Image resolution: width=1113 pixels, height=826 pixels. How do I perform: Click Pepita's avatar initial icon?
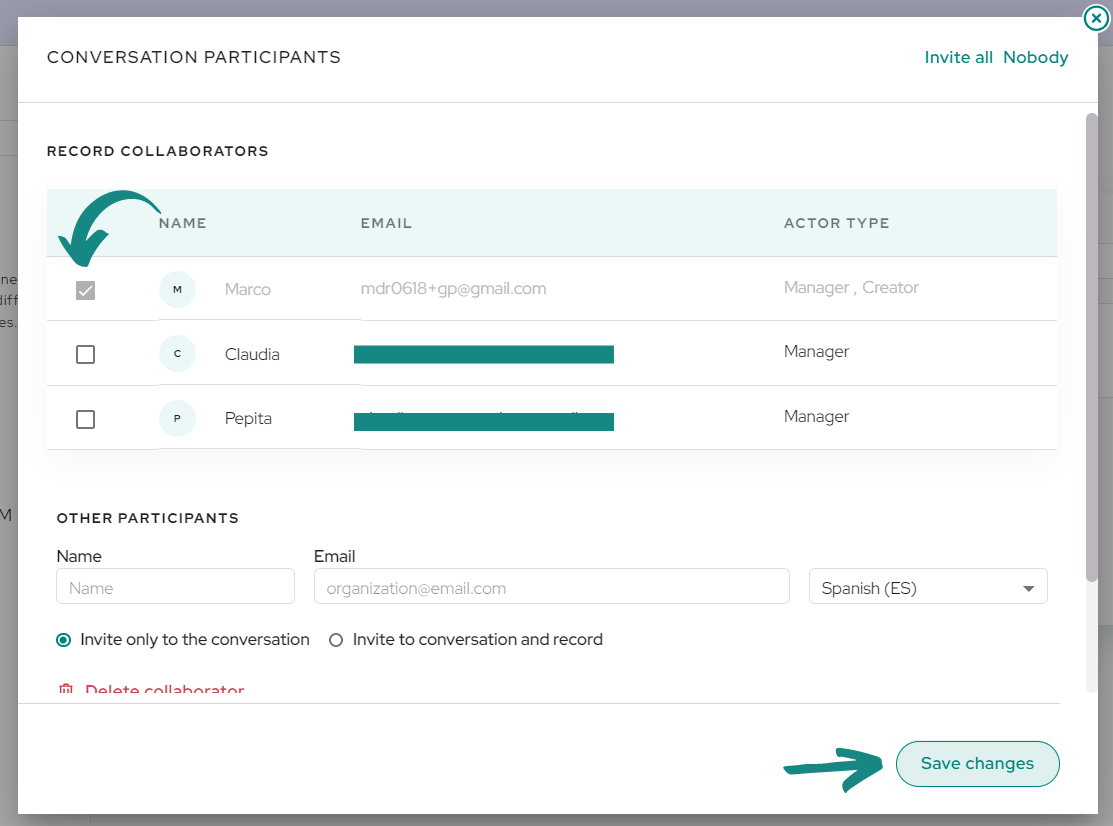pyautogui.click(x=177, y=418)
